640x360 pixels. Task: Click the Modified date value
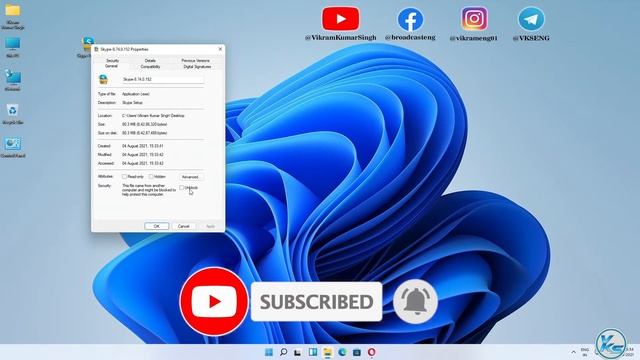click(x=142, y=155)
